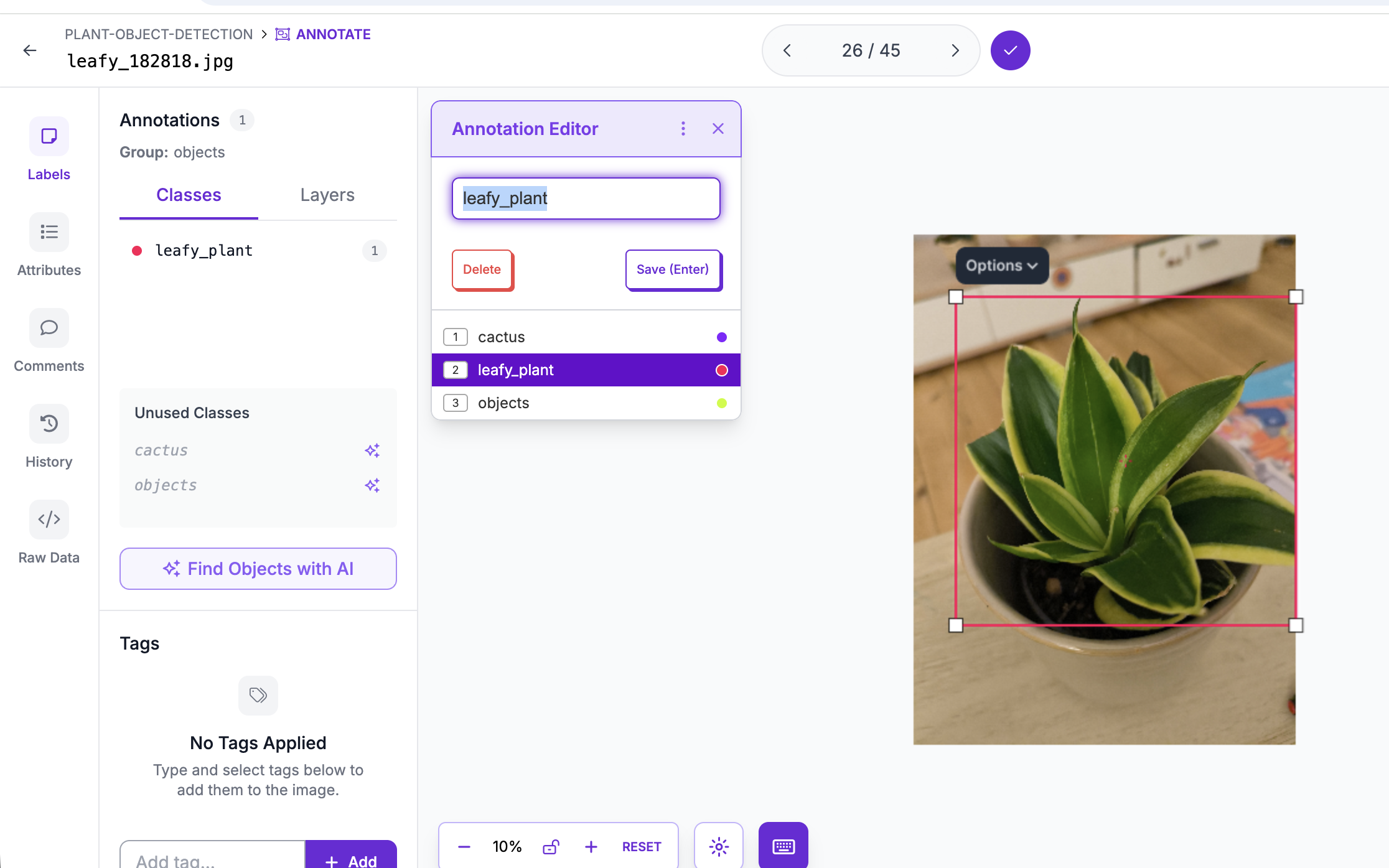The height and width of the screenshot is (868, 1389).
Task: Click Find Objects with AI button
Action: (x=258, y=569)
